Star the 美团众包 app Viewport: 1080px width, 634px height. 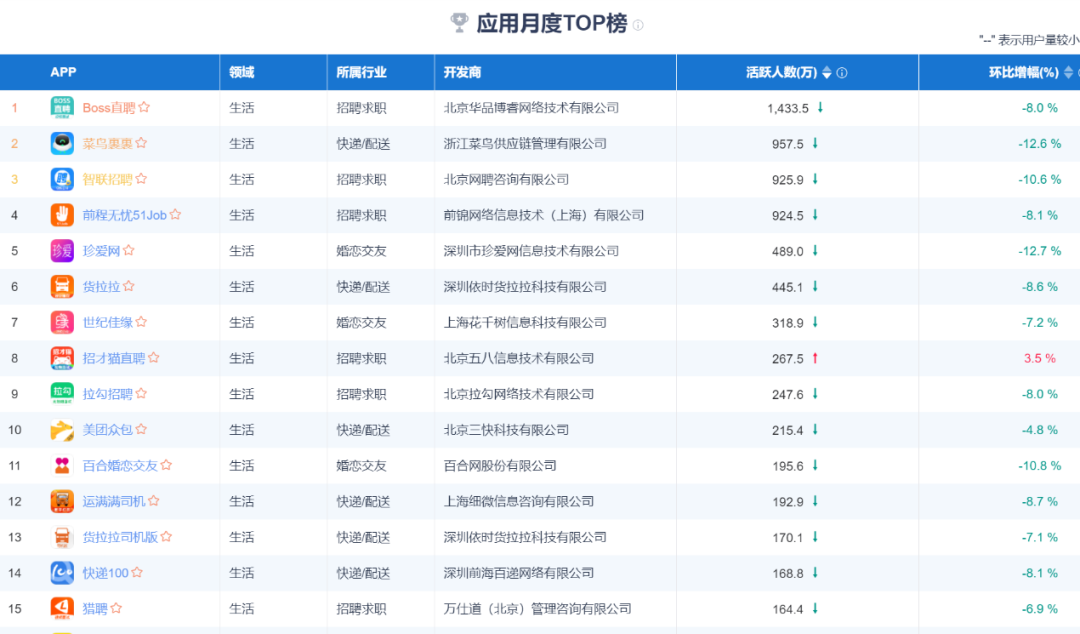(x=141, y=429)
